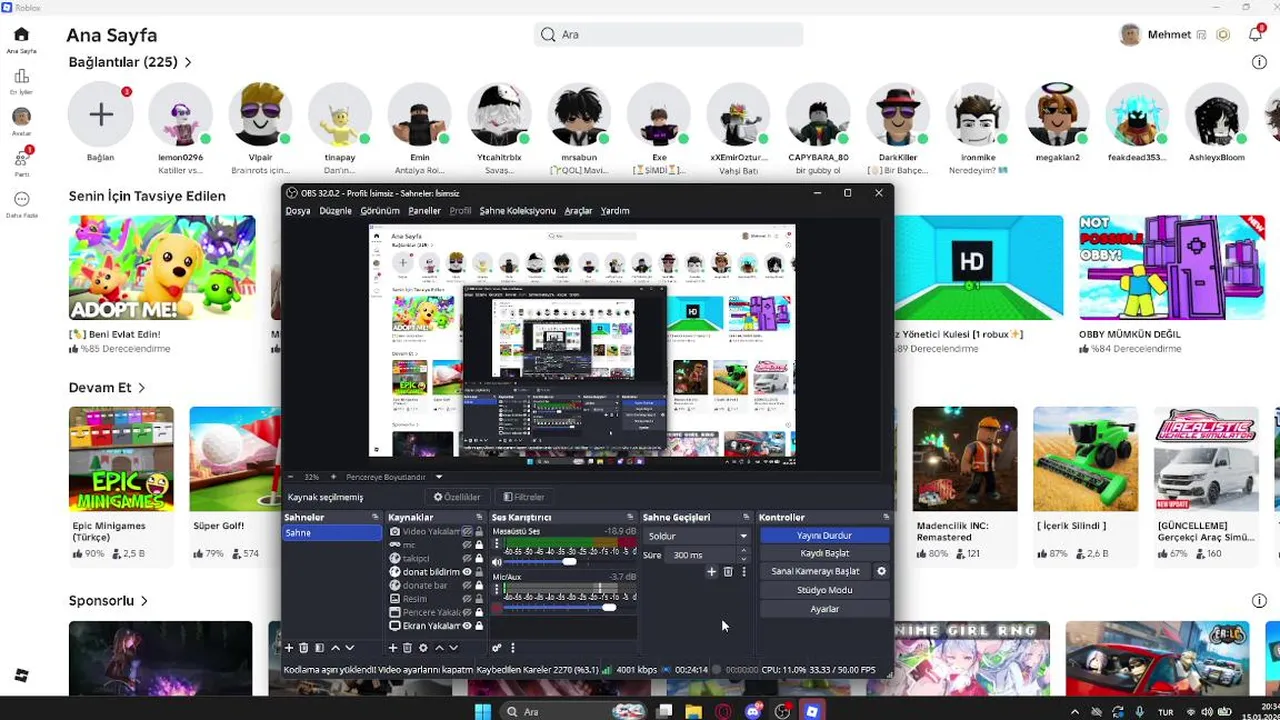Screen dimensions: 1280x720
Task: Show the takipci source
Action: click(x=467, y=558)
